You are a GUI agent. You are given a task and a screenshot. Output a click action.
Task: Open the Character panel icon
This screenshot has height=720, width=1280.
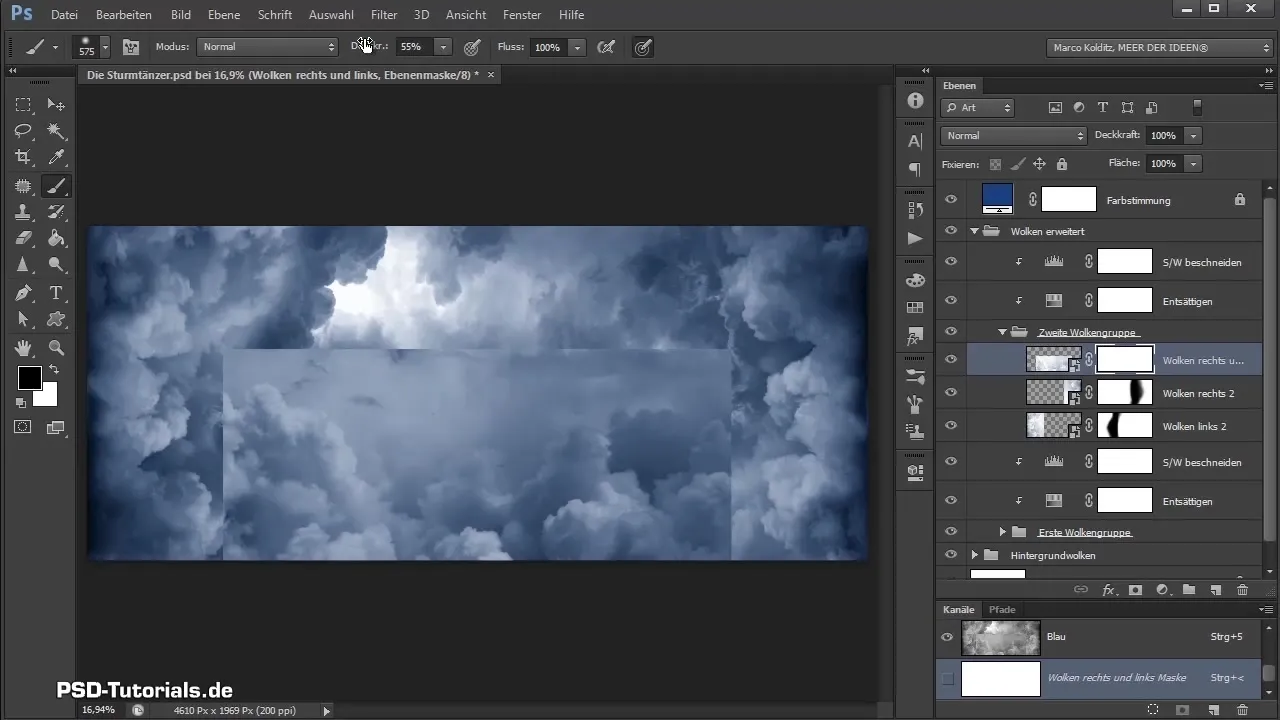pos(914,142)
